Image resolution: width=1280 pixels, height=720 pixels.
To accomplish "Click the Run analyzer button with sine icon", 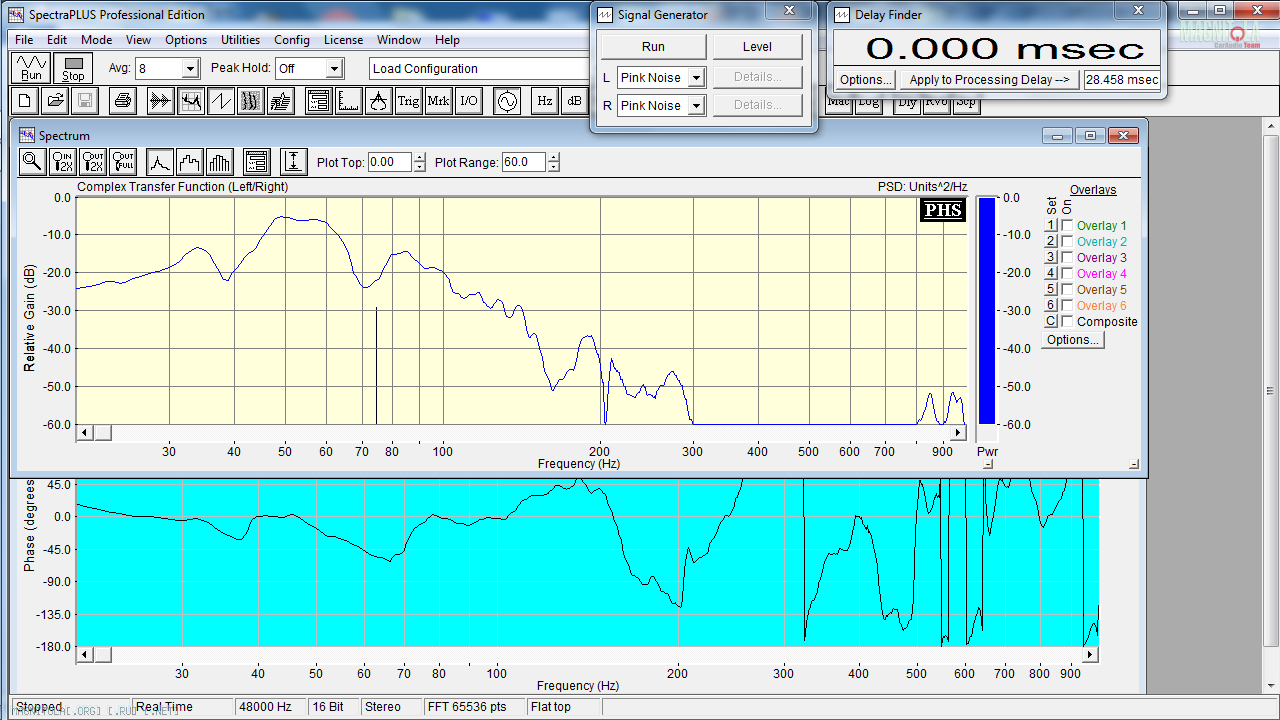I will click(32, 68).
